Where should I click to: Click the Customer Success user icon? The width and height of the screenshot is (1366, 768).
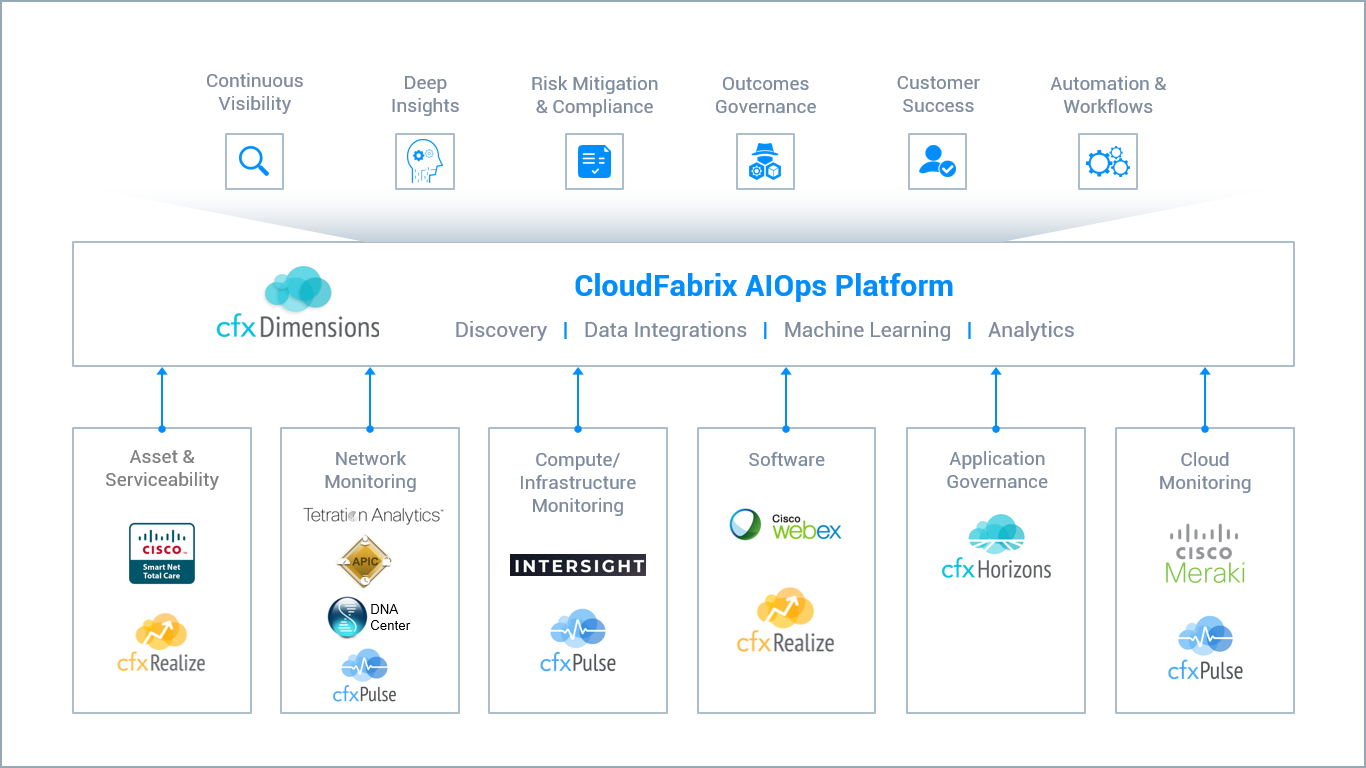(937, 162)
